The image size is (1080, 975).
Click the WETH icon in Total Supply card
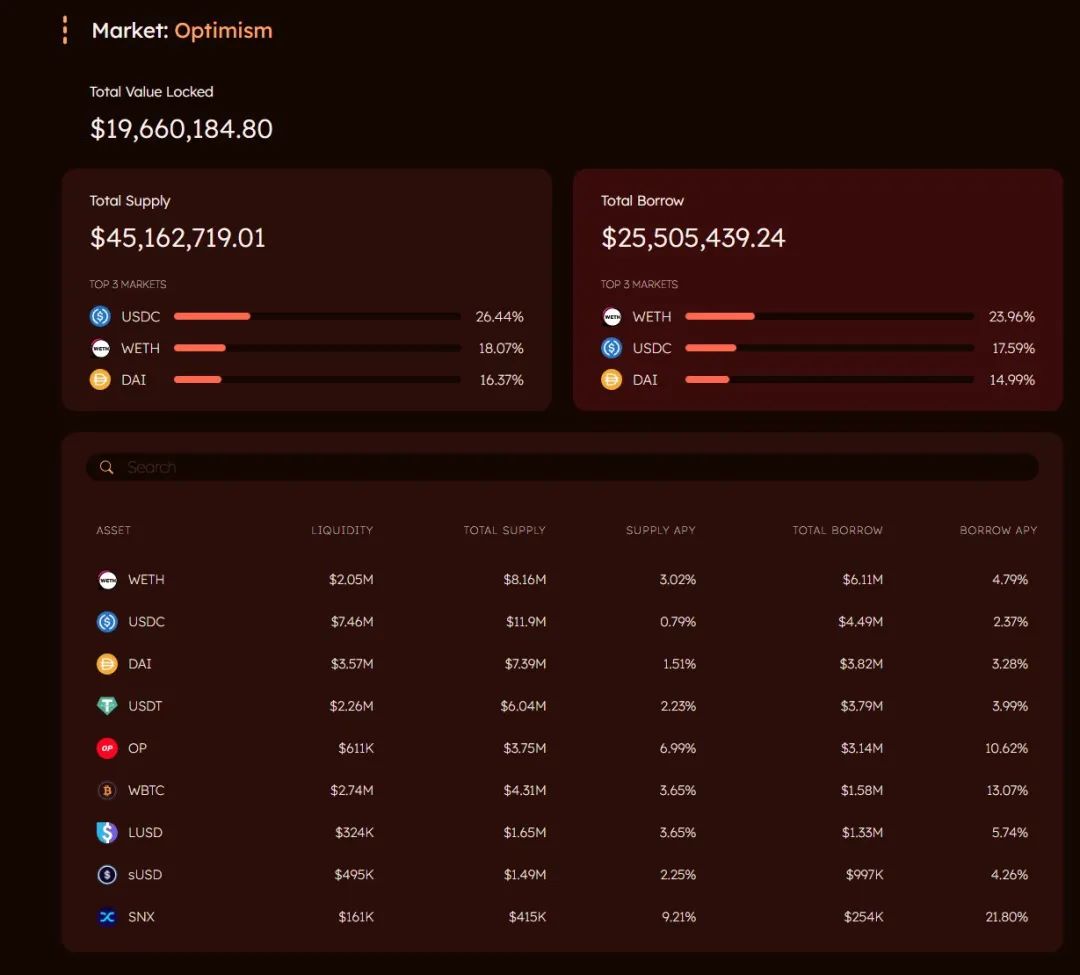100,348
